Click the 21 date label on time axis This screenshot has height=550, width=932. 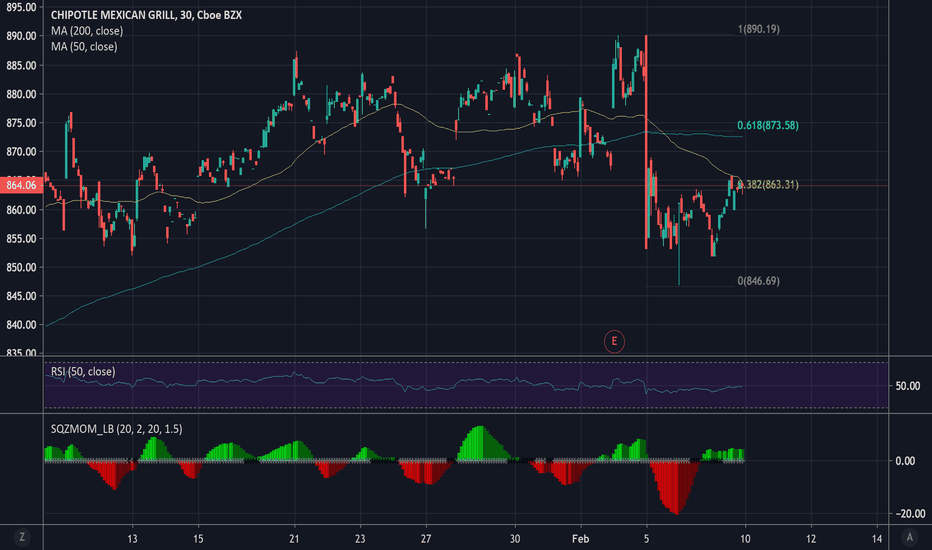pyautogui.click(x=294, y=539)
